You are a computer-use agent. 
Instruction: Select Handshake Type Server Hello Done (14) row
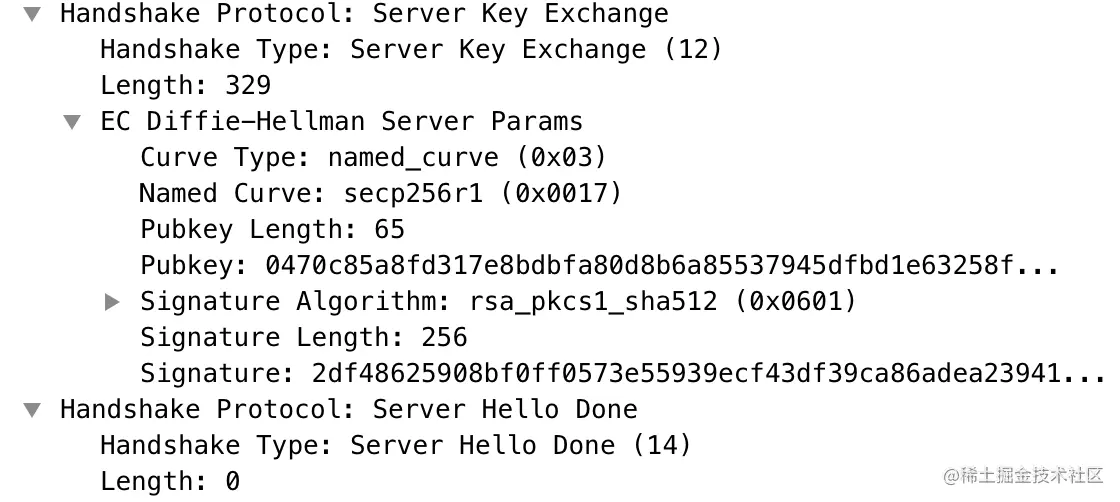click(395, 446)
